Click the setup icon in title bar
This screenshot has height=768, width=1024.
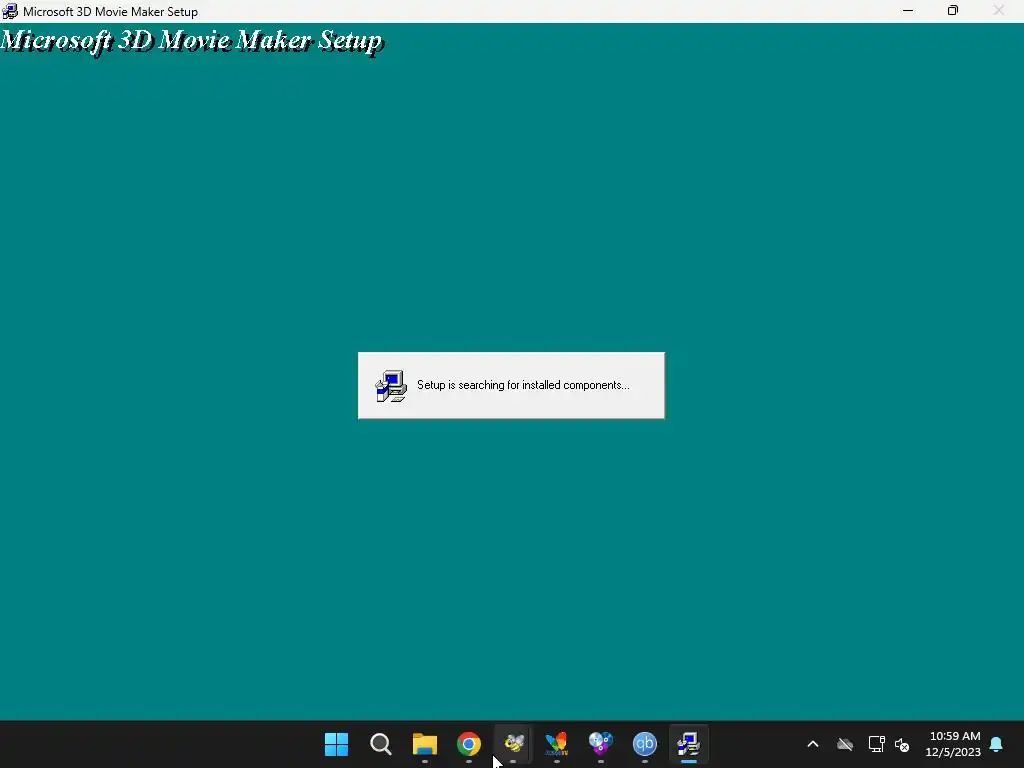pos(10,11)
